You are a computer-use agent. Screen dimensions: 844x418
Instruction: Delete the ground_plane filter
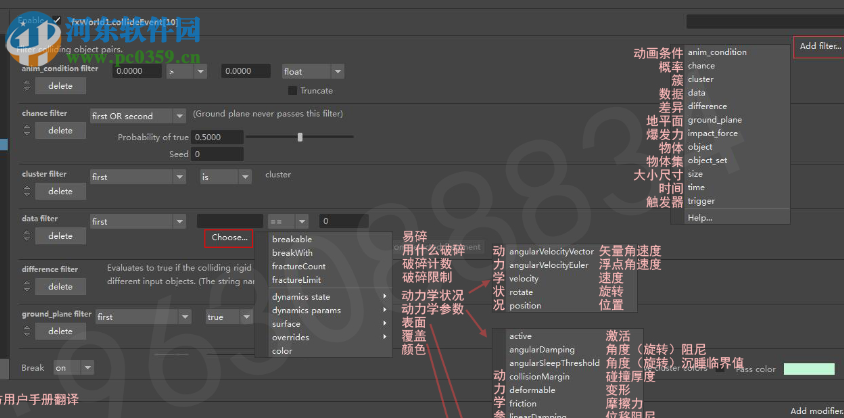click(60, 331)
